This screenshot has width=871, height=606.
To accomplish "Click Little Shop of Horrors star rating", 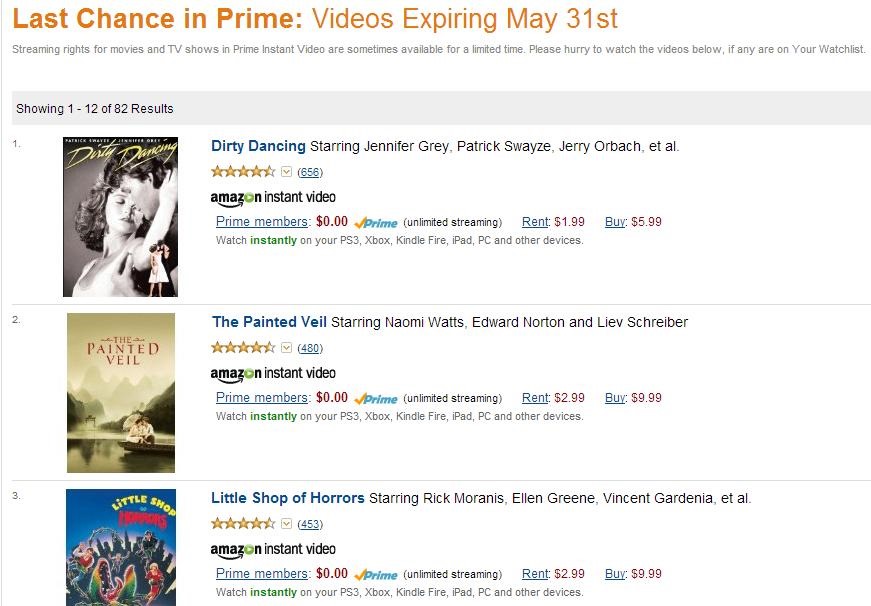I will pyautogui.click(x=243, y=524).
